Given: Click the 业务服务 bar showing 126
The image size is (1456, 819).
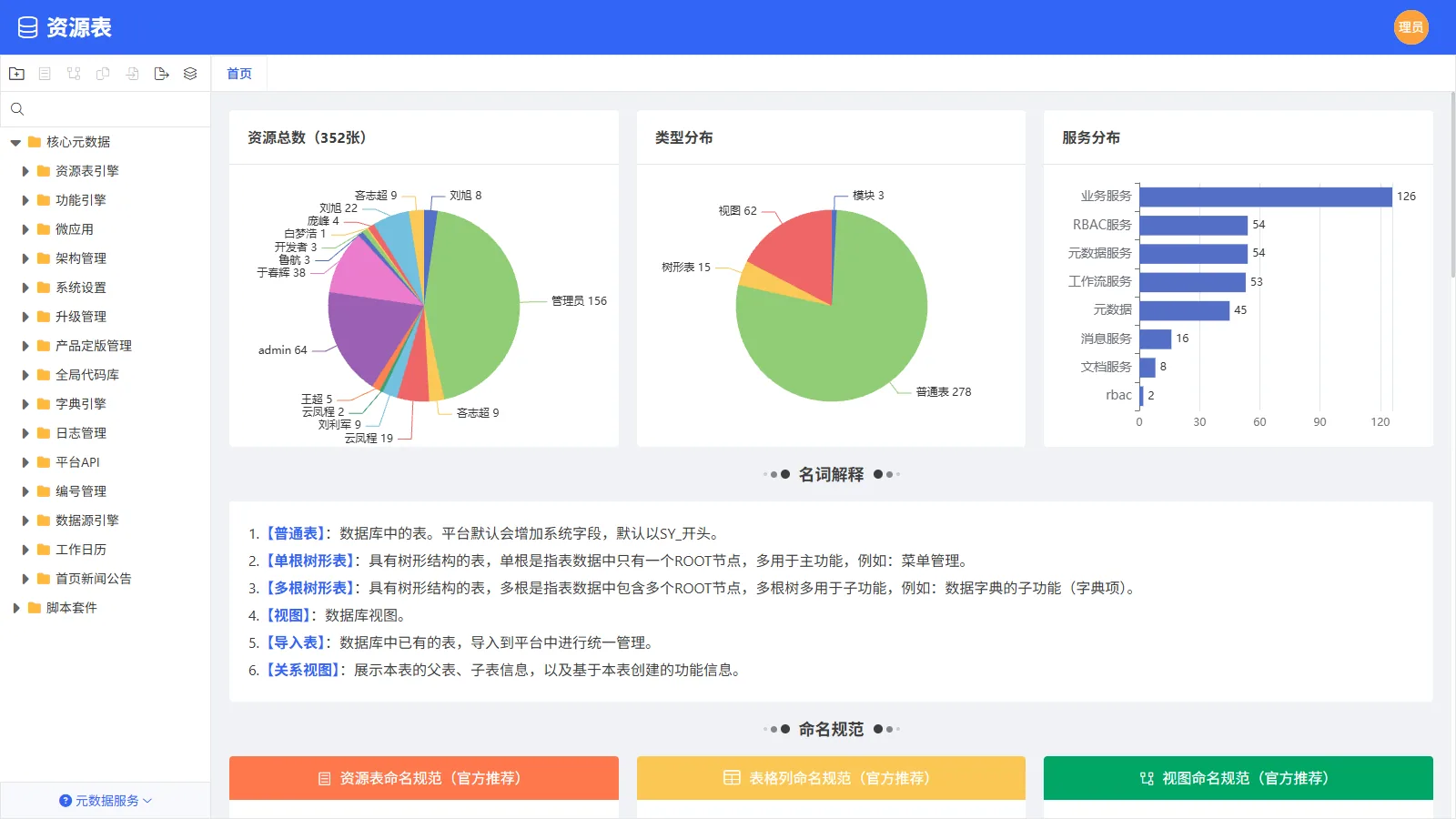Looking at the screenshot, I should (1266, 197).
